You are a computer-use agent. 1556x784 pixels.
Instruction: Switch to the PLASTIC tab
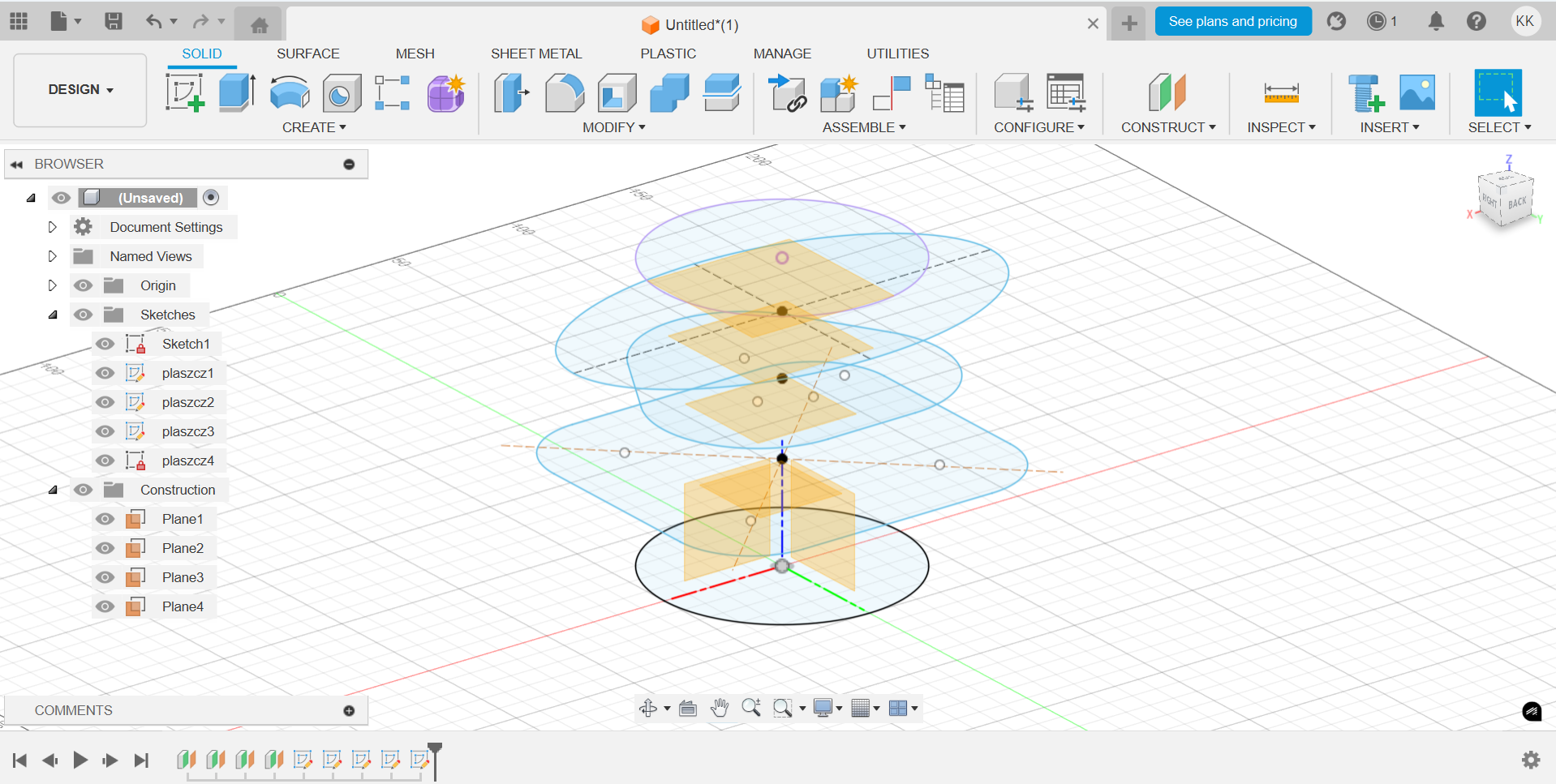click(668, 54)
